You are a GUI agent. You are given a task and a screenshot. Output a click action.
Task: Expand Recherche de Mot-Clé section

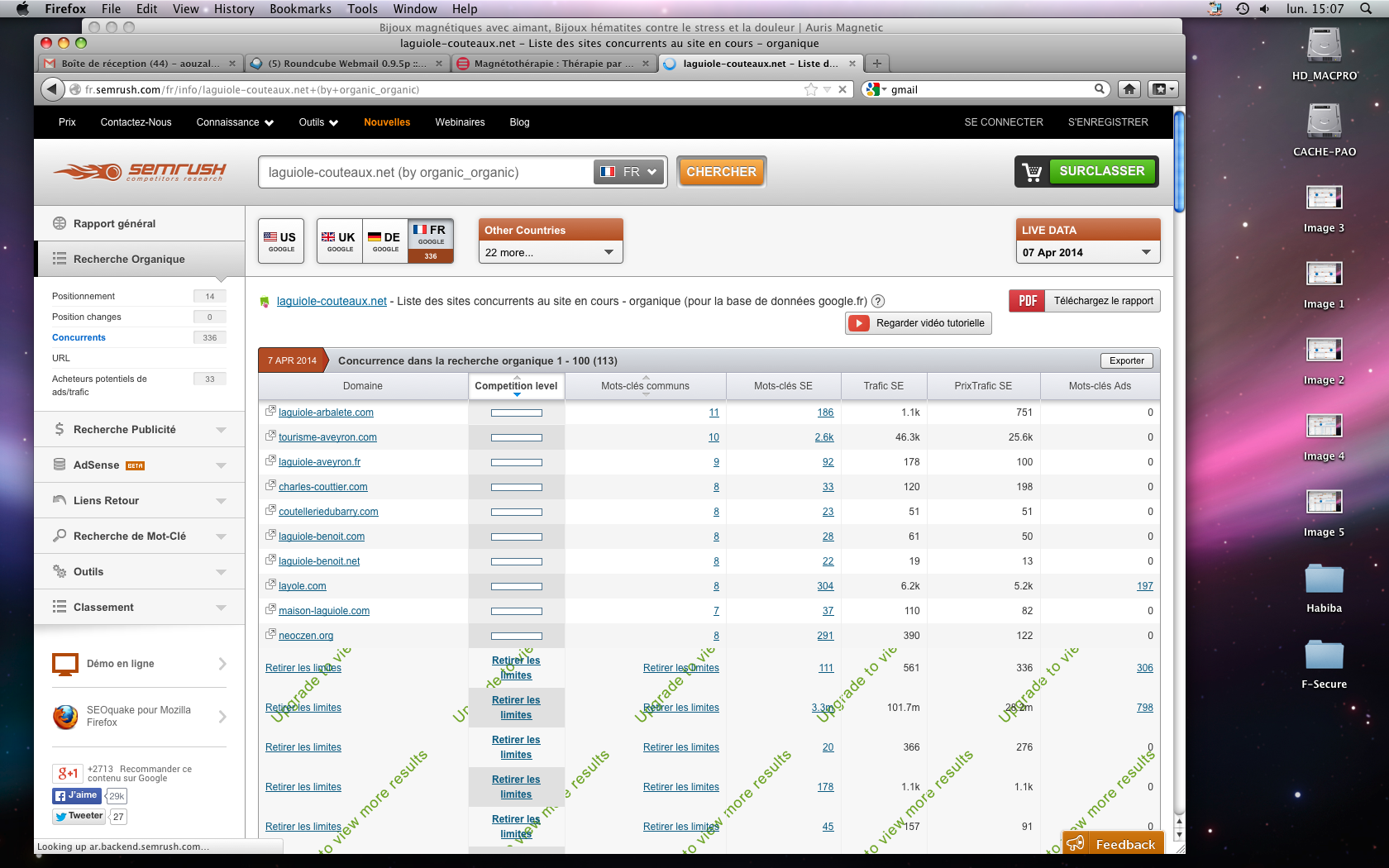point(139,537)
